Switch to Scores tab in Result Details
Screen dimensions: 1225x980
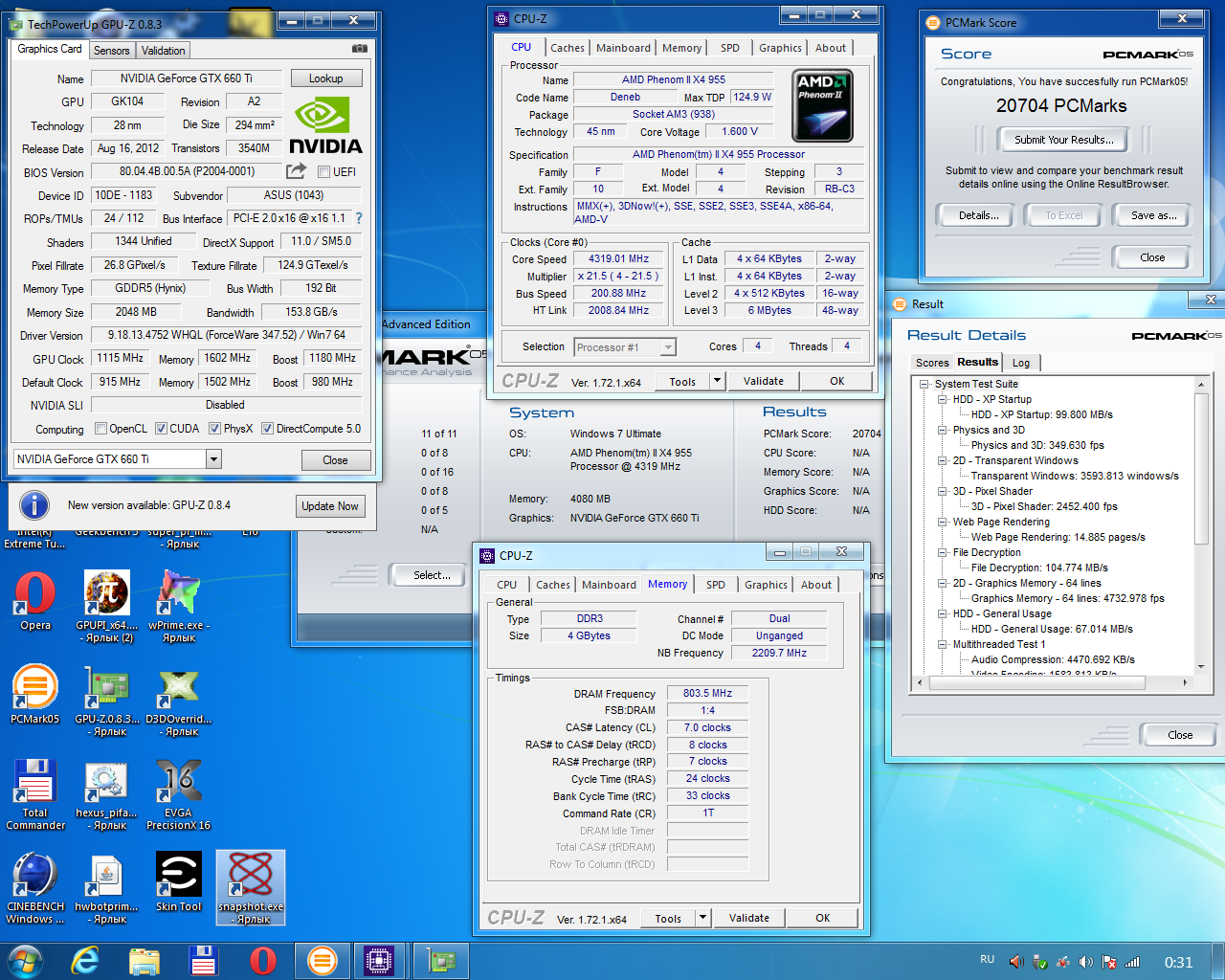click(932, 363)
